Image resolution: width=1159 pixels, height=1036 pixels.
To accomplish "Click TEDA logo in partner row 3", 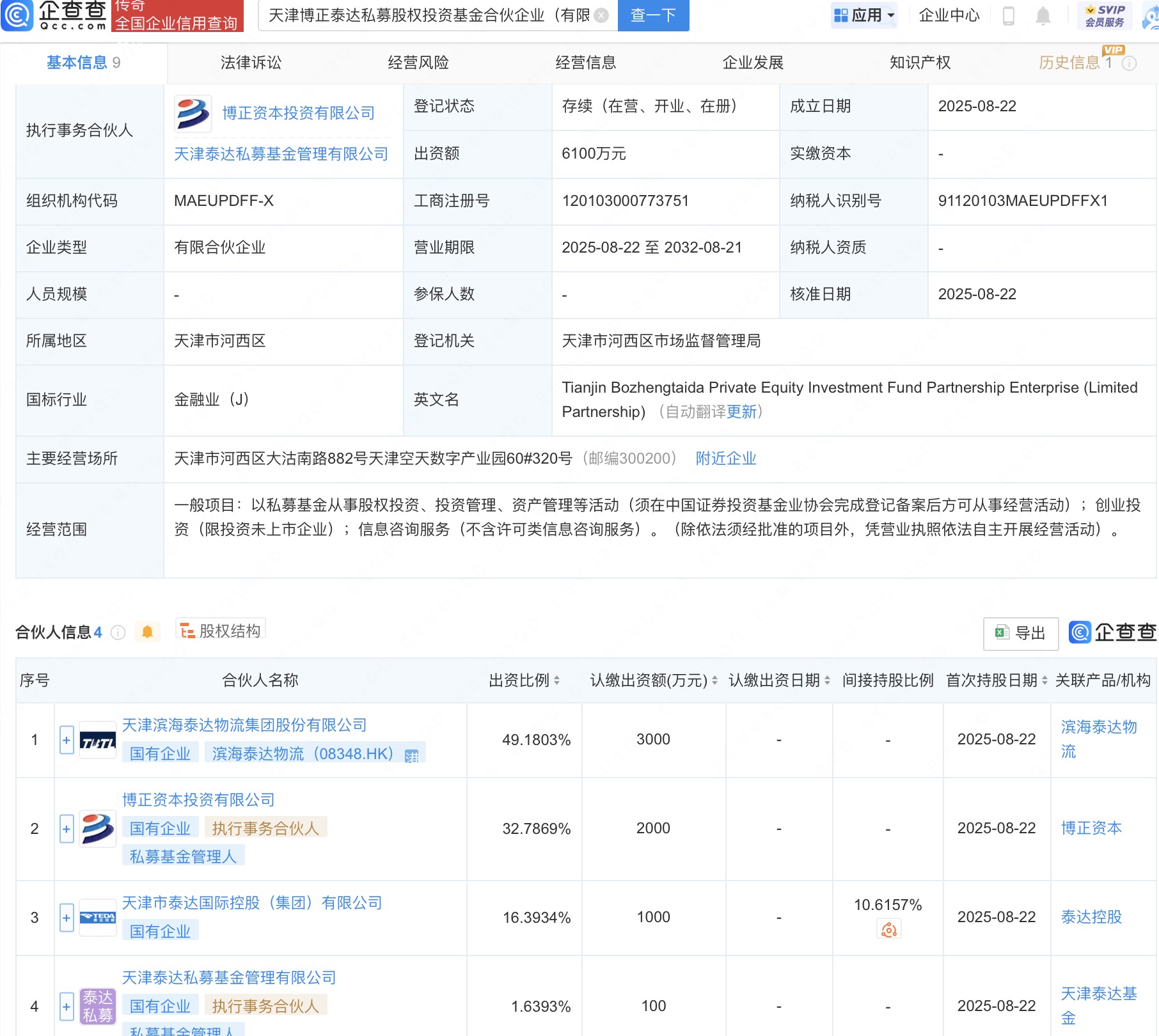I will point(98,918).
